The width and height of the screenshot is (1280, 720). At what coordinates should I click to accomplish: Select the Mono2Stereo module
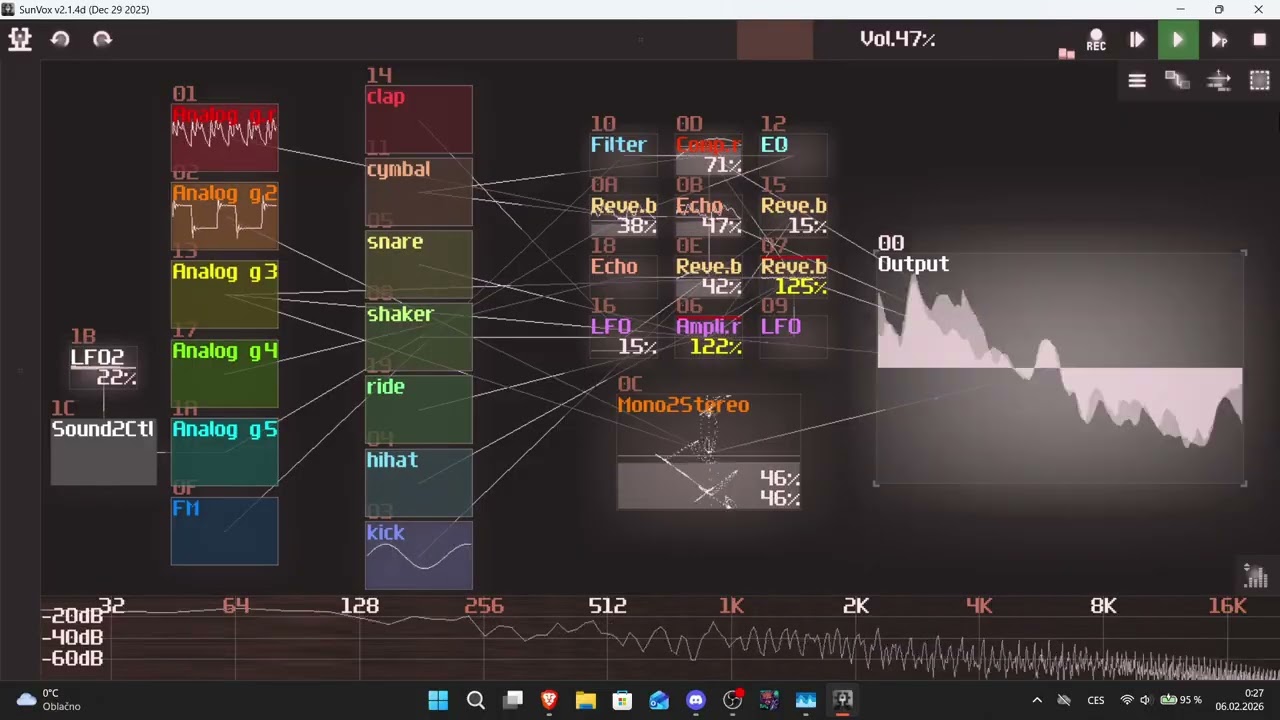click(x=709, y=451)
